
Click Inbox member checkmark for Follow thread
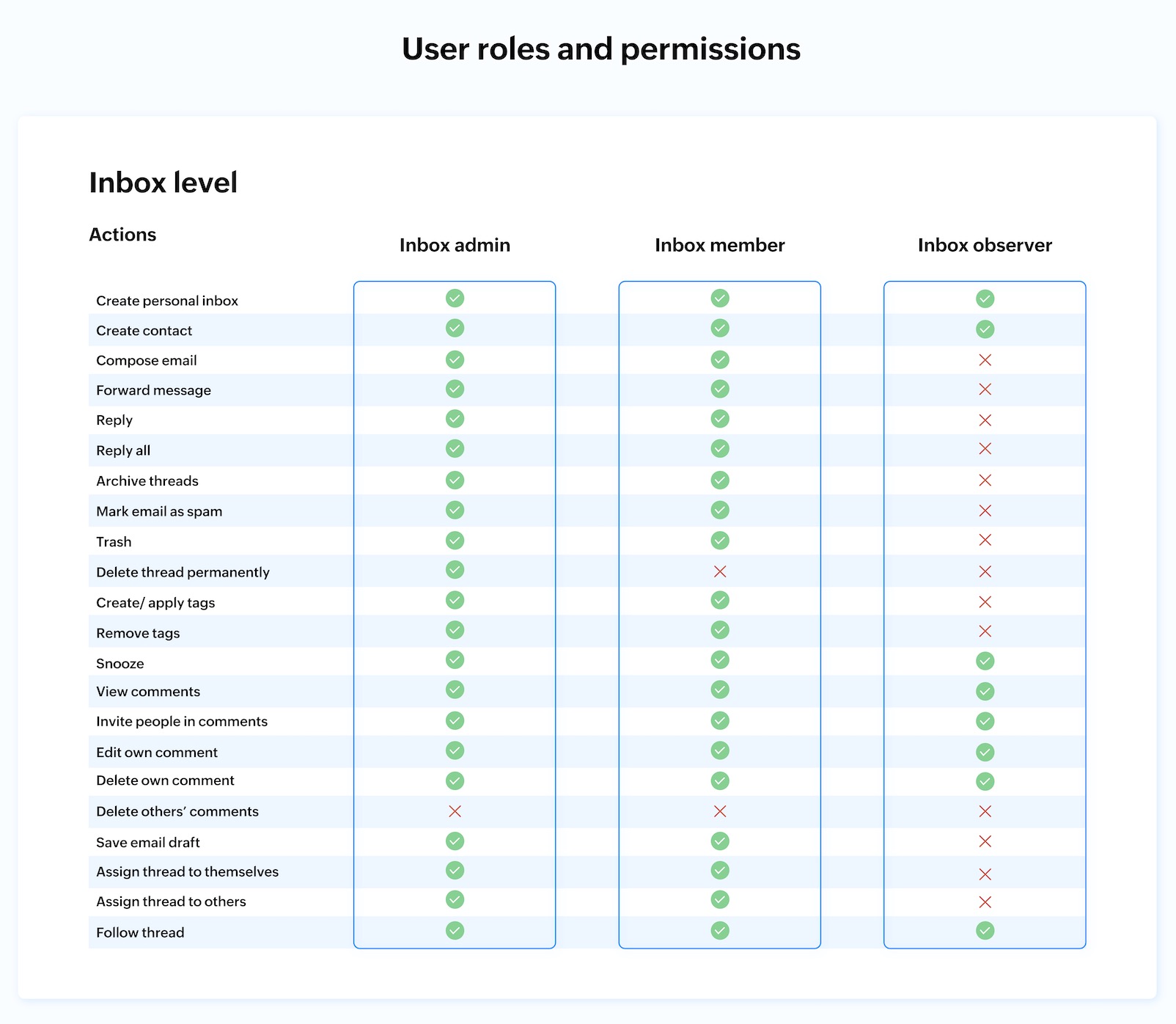pyautogui.click(x=720, y=931)
